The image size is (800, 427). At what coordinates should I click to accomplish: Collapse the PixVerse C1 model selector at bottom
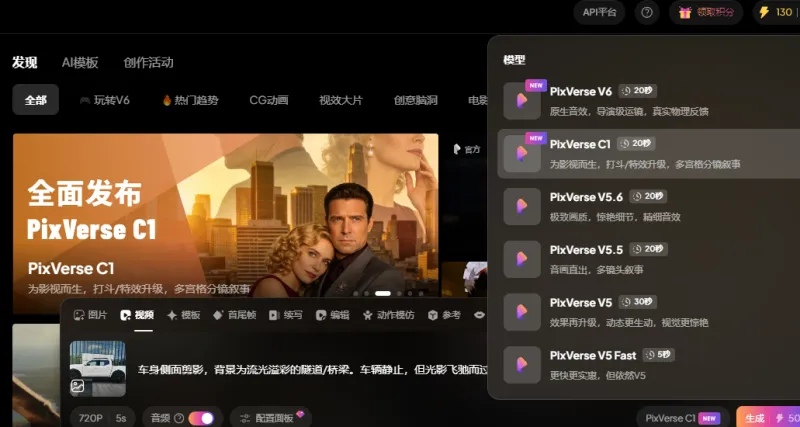tap(682, 418)
